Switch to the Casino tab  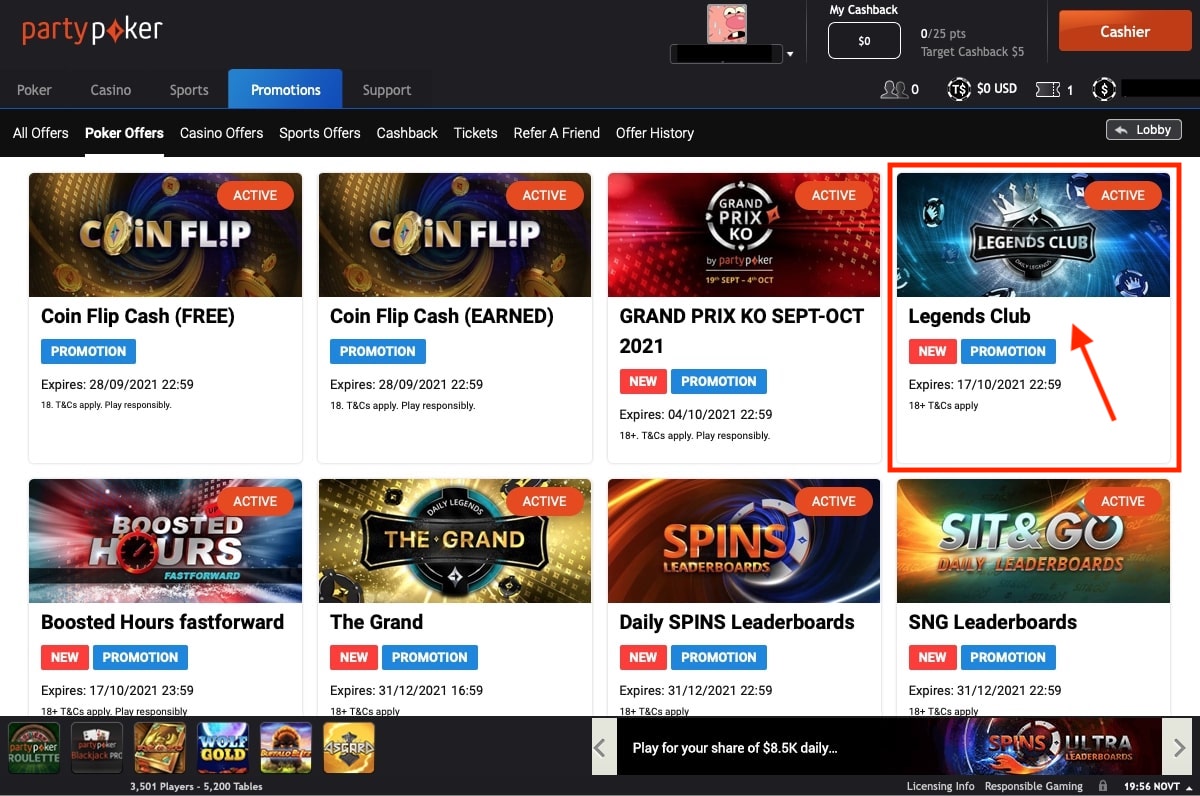[x=111, y=90]
